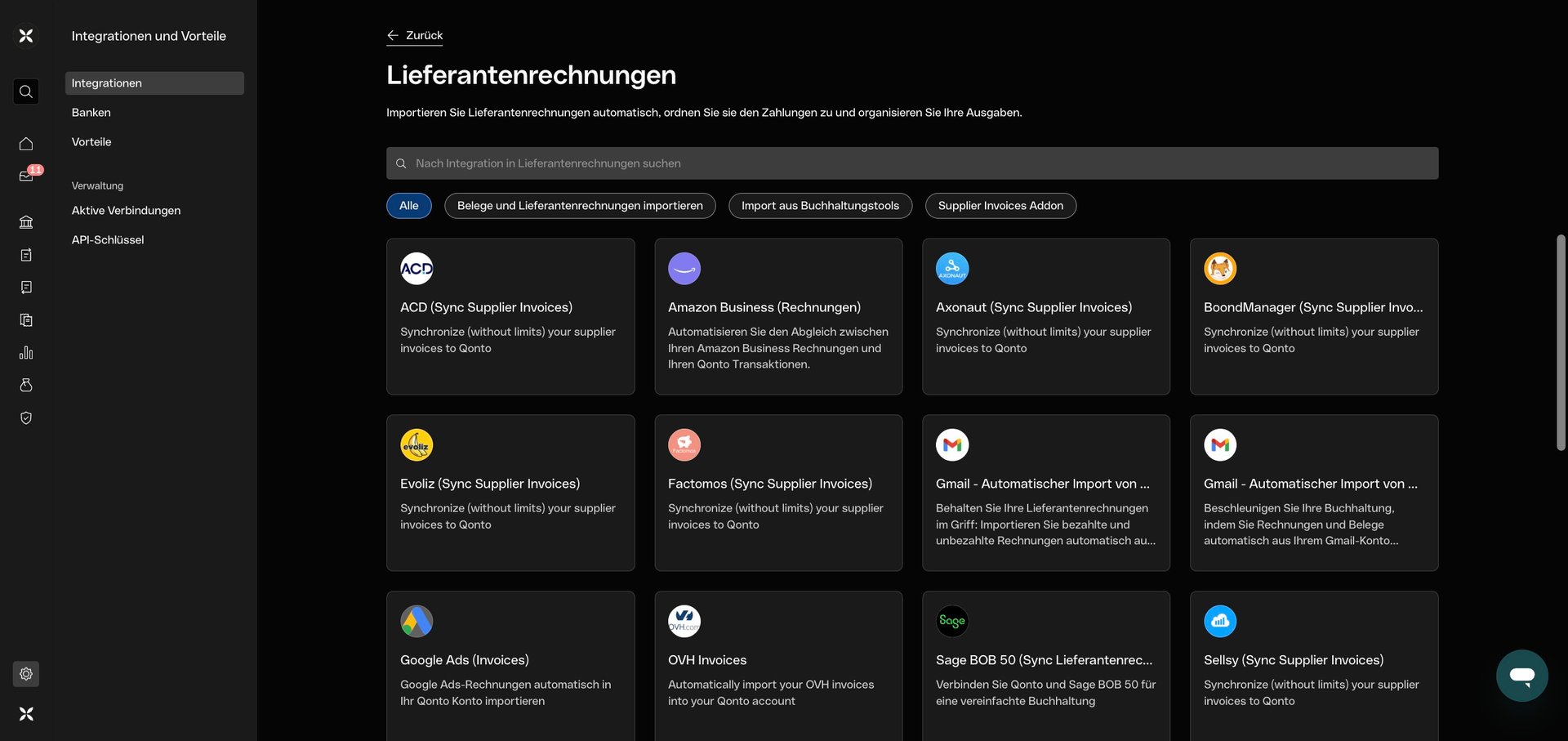The height and width of the screenshot is (741, 1568).
Task: Select the 'Alle' filter chip
Action: tap(408, 206)
